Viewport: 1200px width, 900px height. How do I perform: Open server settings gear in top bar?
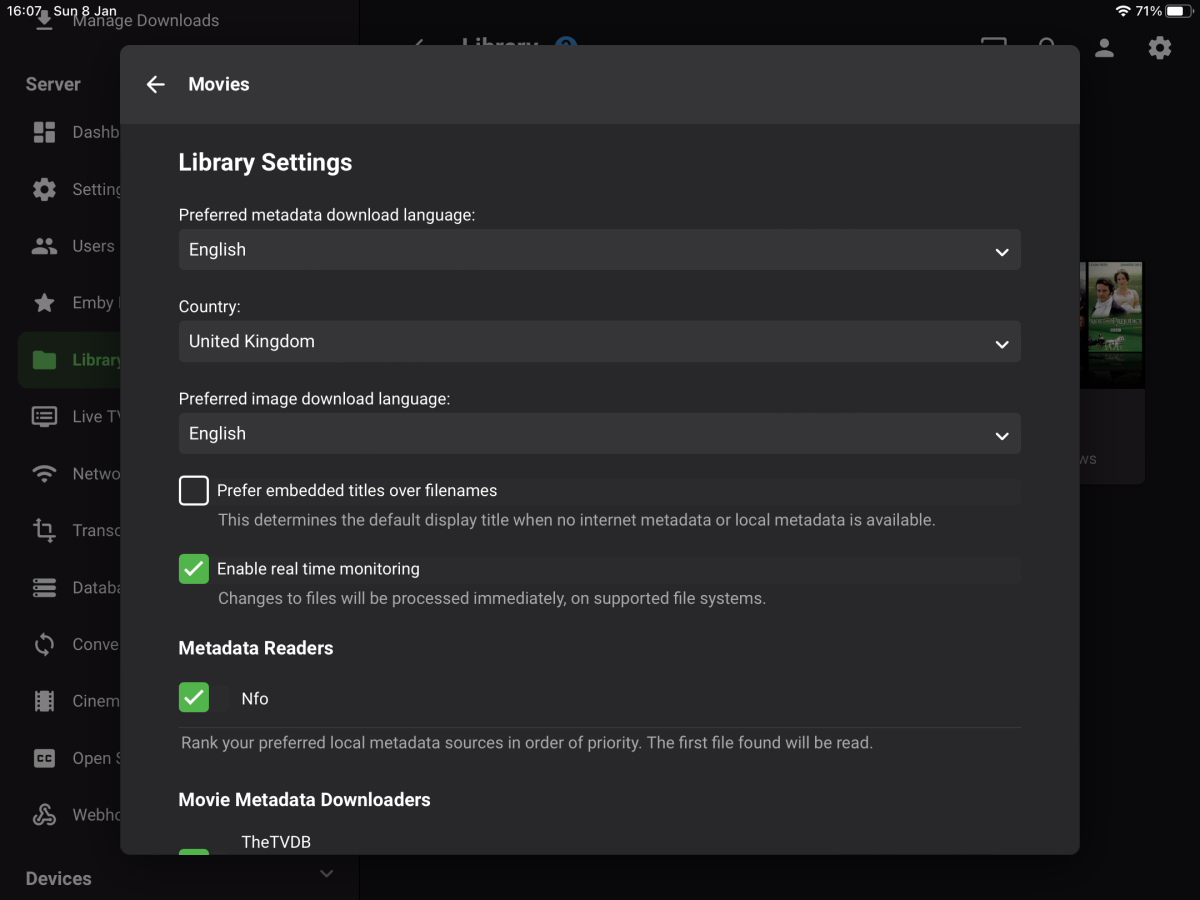pos(1159,47)
